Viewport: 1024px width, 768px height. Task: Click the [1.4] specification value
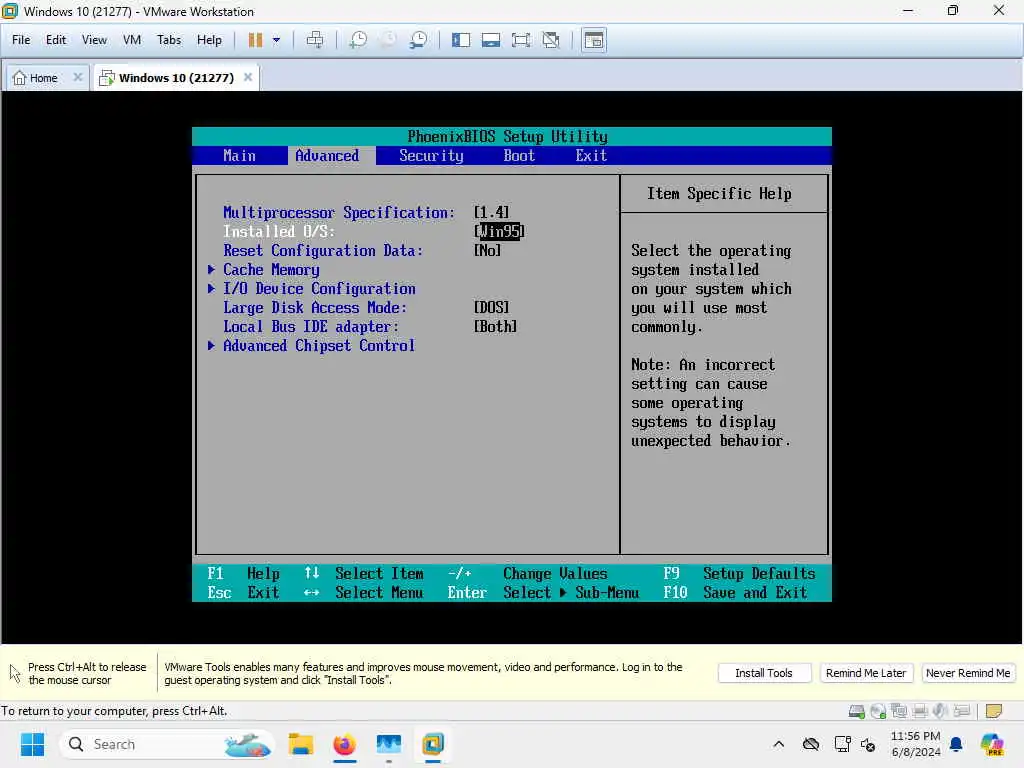pos(491,212)
